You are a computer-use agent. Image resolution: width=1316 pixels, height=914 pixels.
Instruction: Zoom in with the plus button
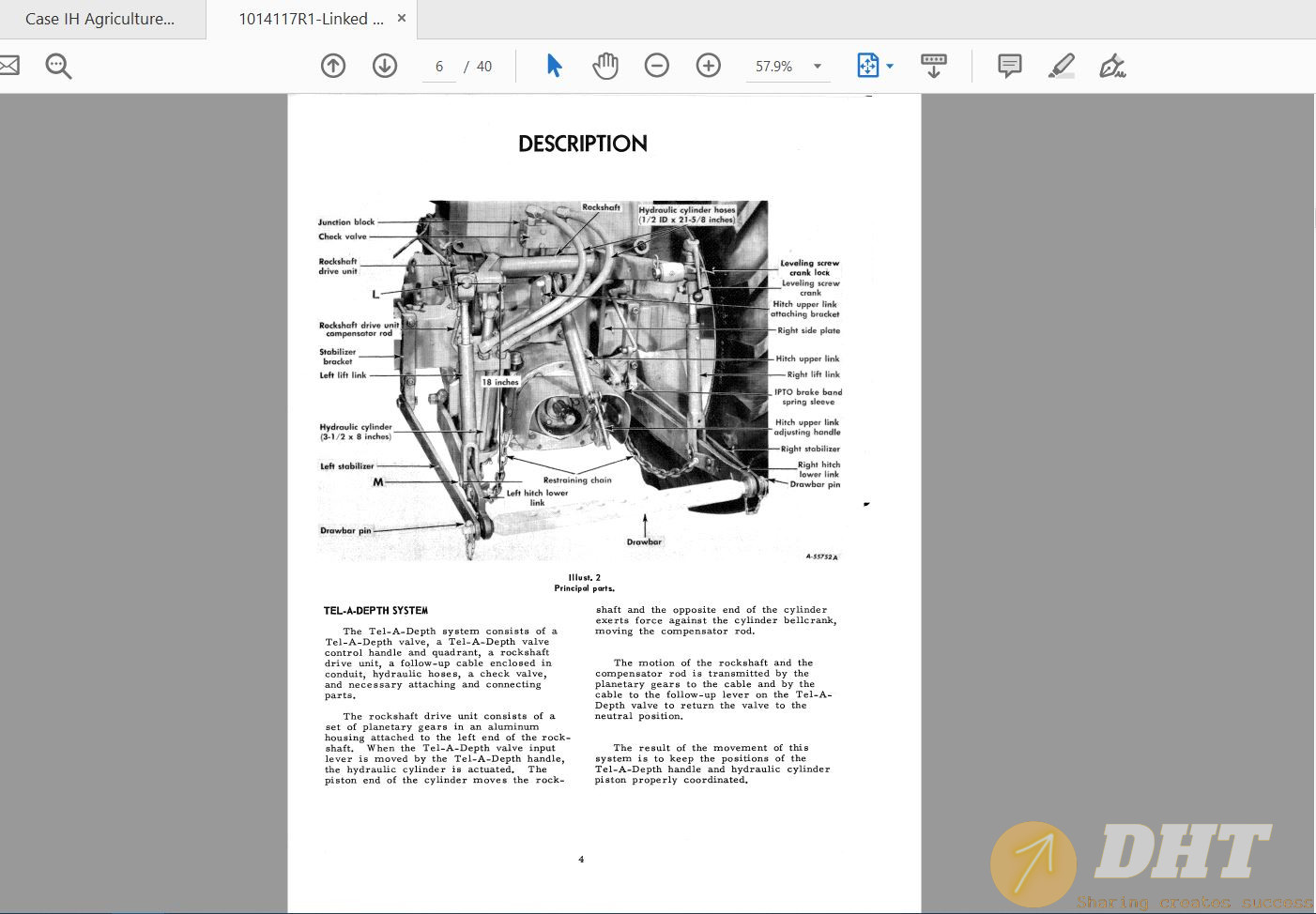coord(709,66)
